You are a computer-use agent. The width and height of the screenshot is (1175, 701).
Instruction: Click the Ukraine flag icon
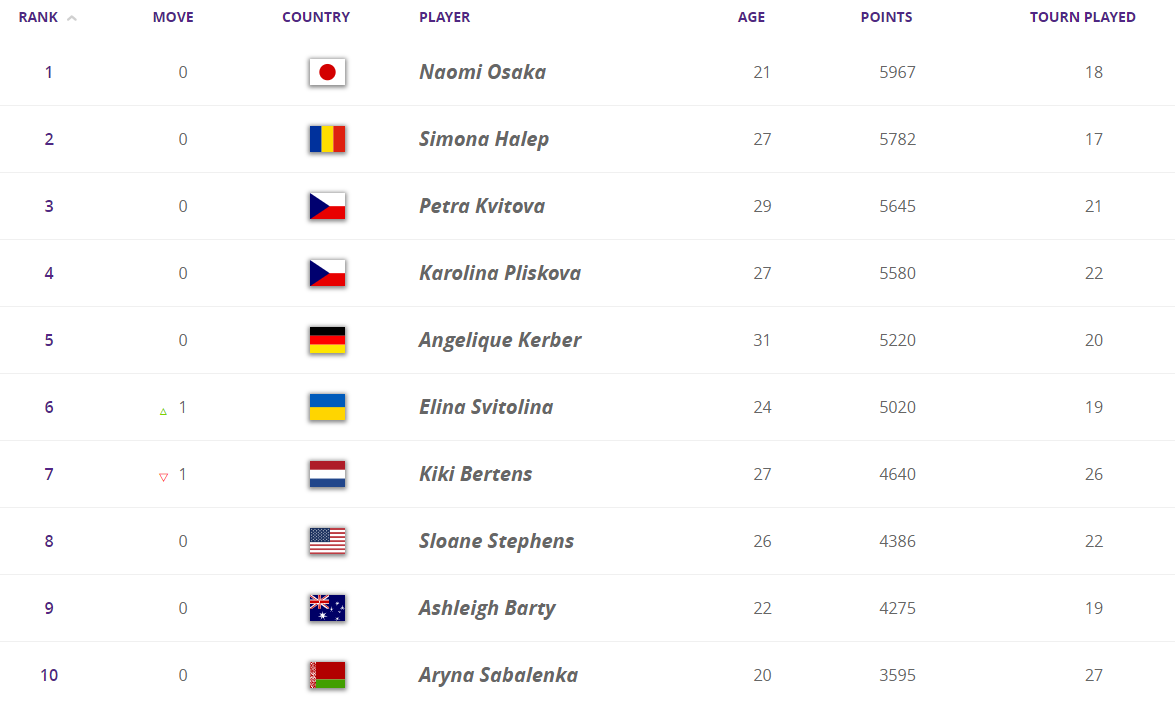point(327,407)
